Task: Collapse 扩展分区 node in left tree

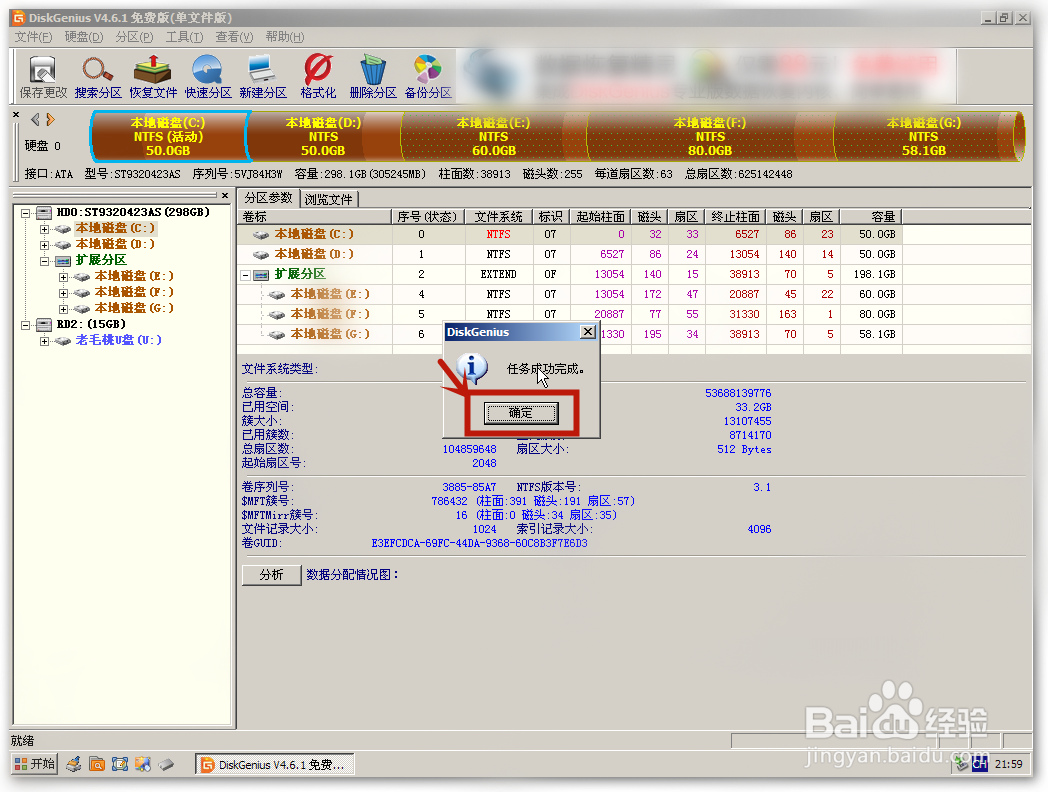Action: [x=44, y=261]
